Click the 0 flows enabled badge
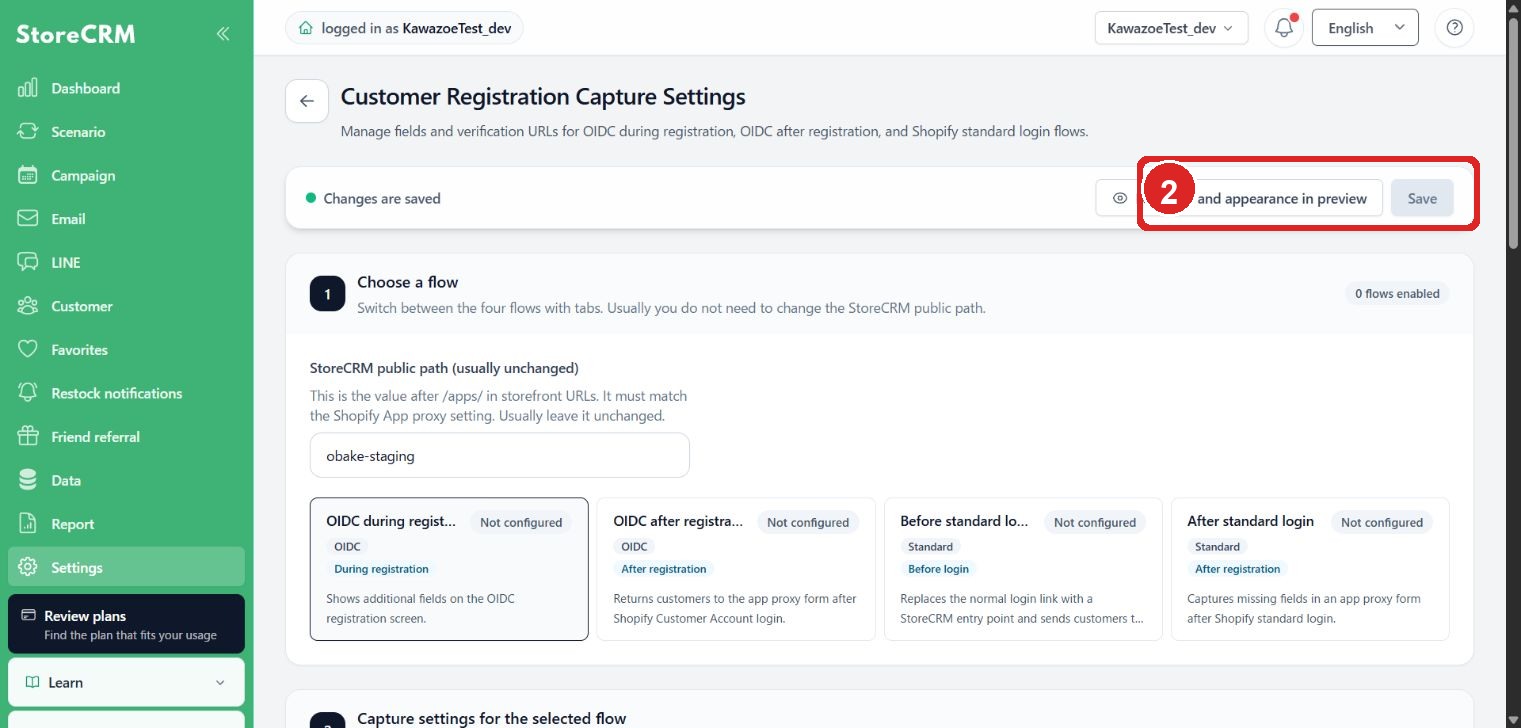1521x728 pixels. [1397, 294]
